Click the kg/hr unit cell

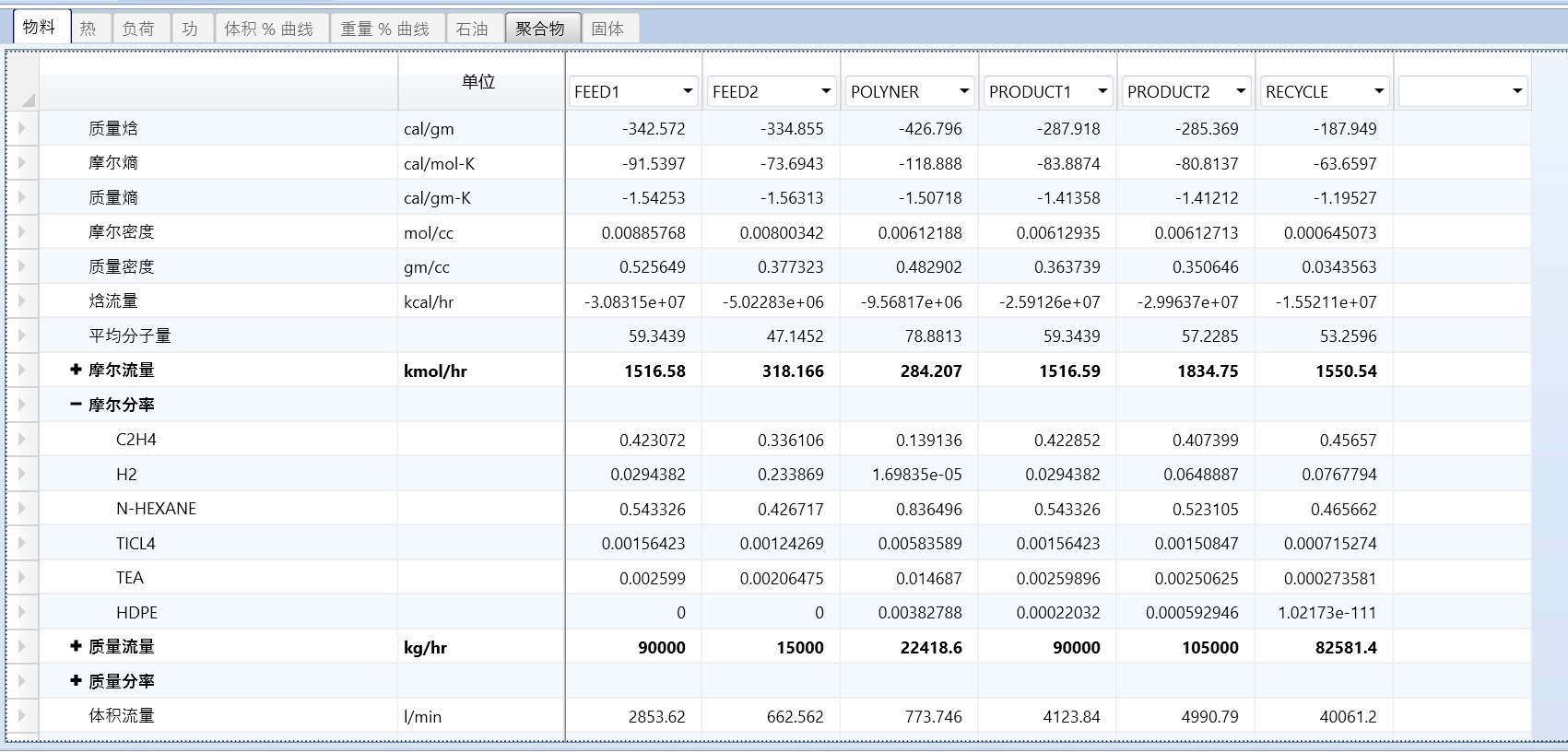coord(481,647)
